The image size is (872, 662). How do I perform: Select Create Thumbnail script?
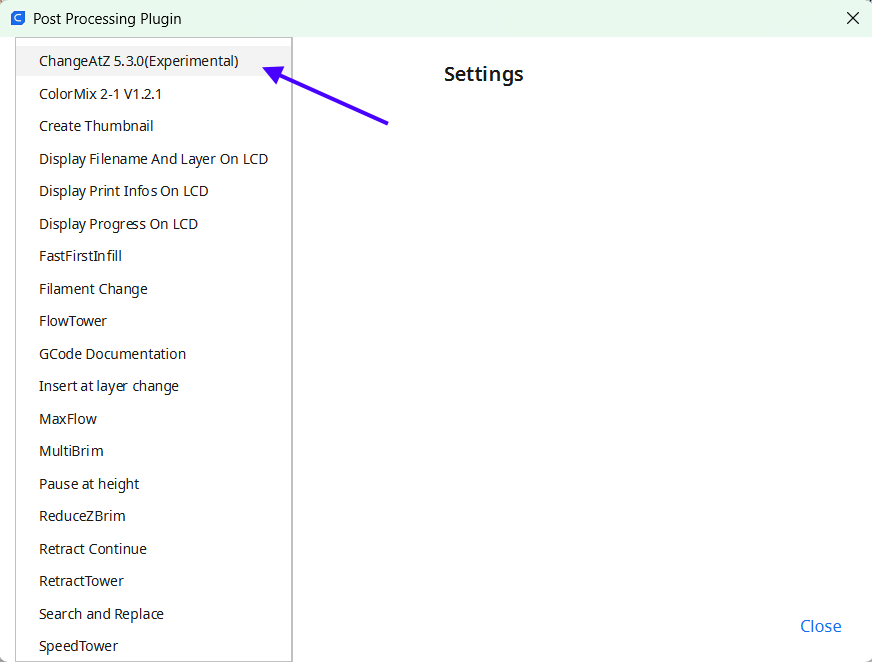[x=153, y=126]
